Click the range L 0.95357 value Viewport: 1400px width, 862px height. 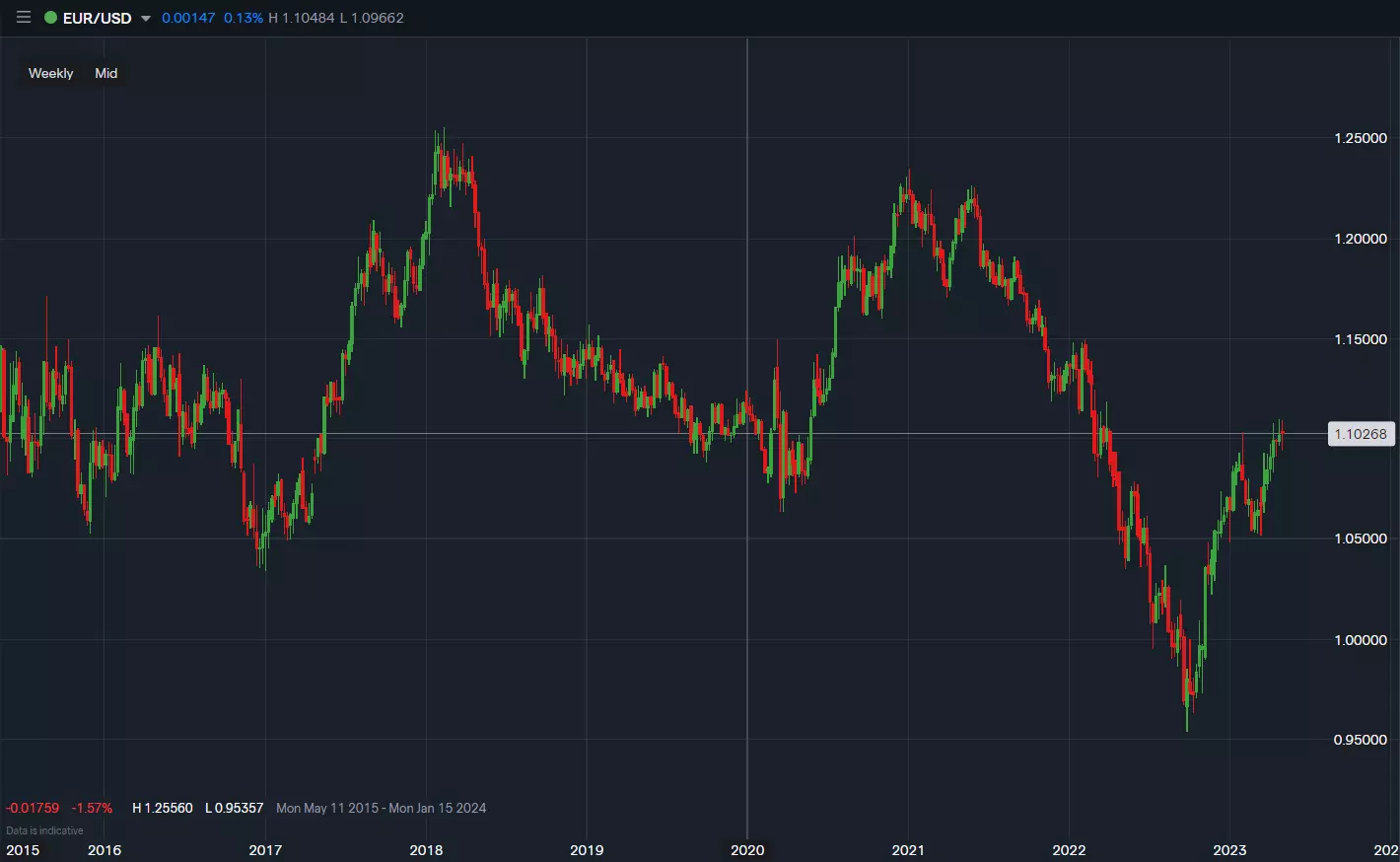coord(235,808)
